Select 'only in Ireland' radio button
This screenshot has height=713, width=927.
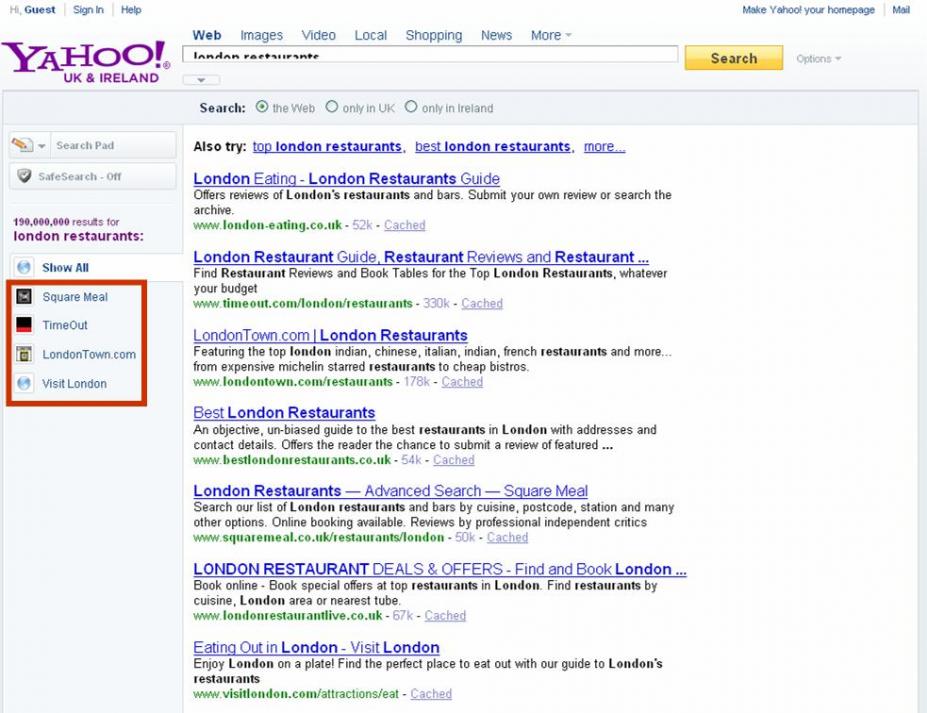pyautogui.click(x=411, y=107)
